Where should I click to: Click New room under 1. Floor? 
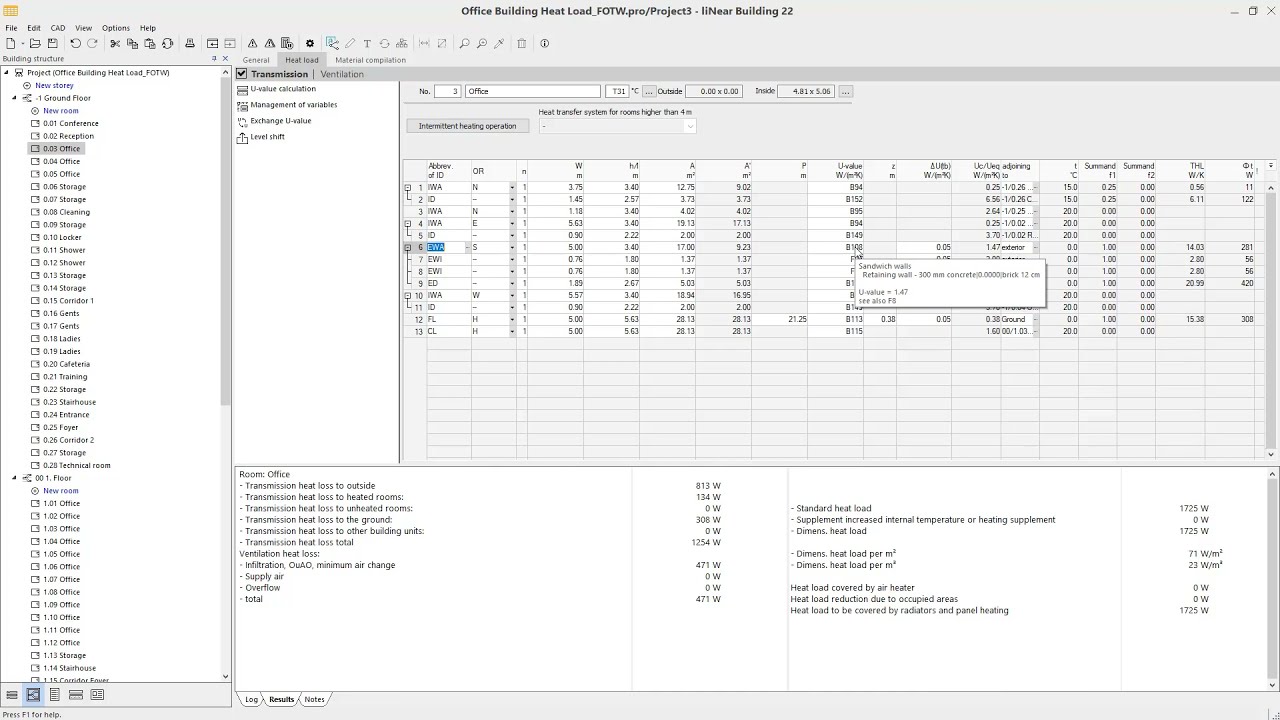(60, 491)
